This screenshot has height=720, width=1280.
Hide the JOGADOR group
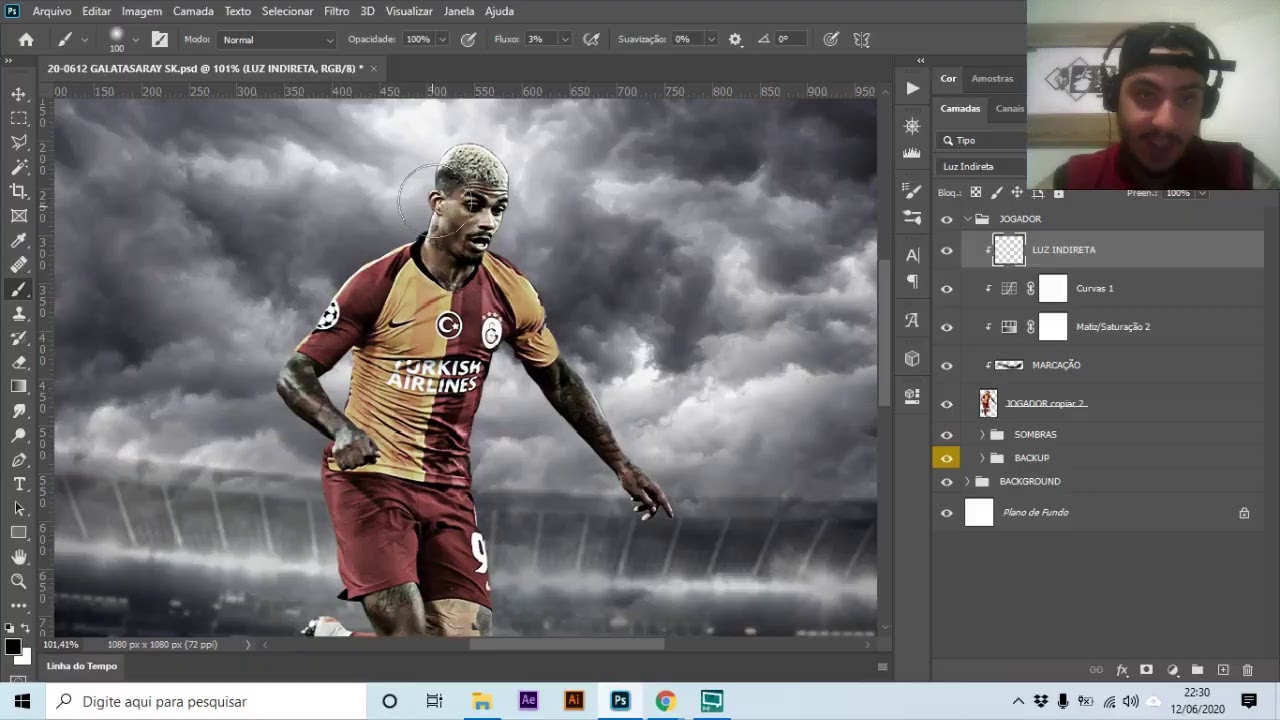click(x=946, y=219)
